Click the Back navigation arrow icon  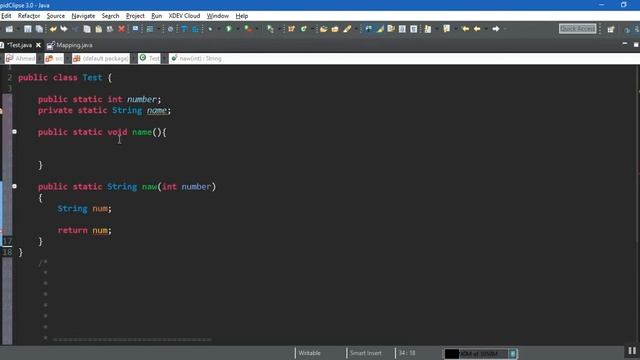[x=477, y=29]
